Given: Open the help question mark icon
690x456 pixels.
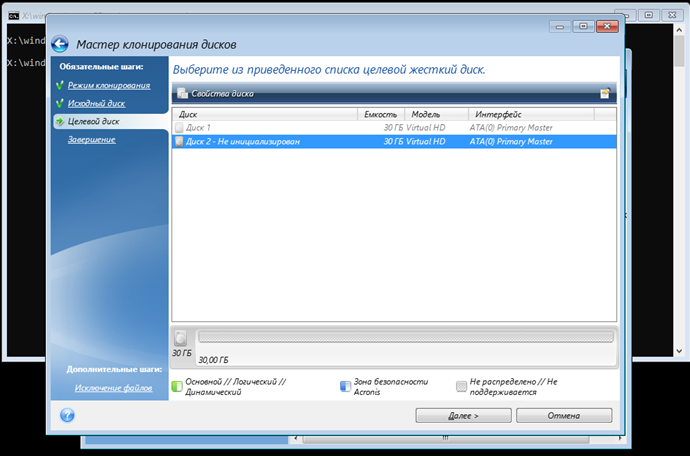Looking at the screenshot, I should 67,415.
